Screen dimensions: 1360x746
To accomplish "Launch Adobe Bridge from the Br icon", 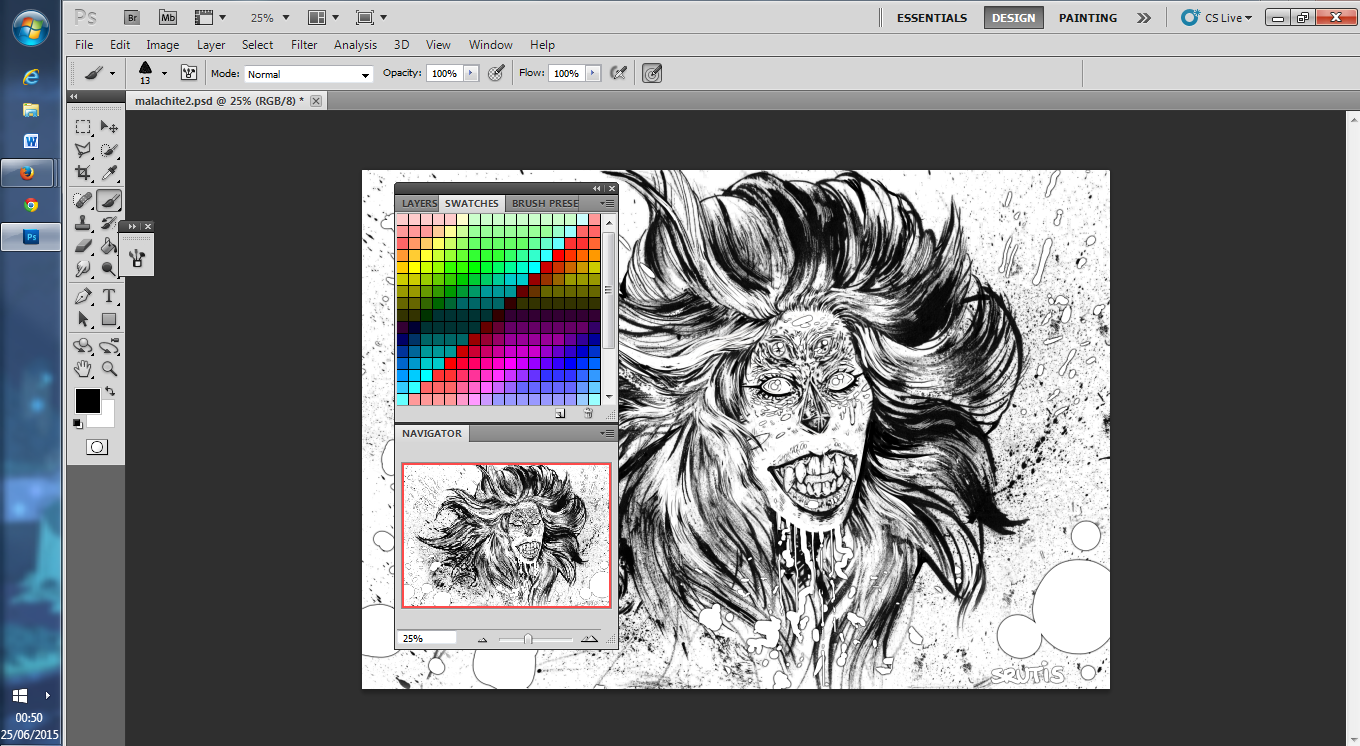I will tap(132, 17).
